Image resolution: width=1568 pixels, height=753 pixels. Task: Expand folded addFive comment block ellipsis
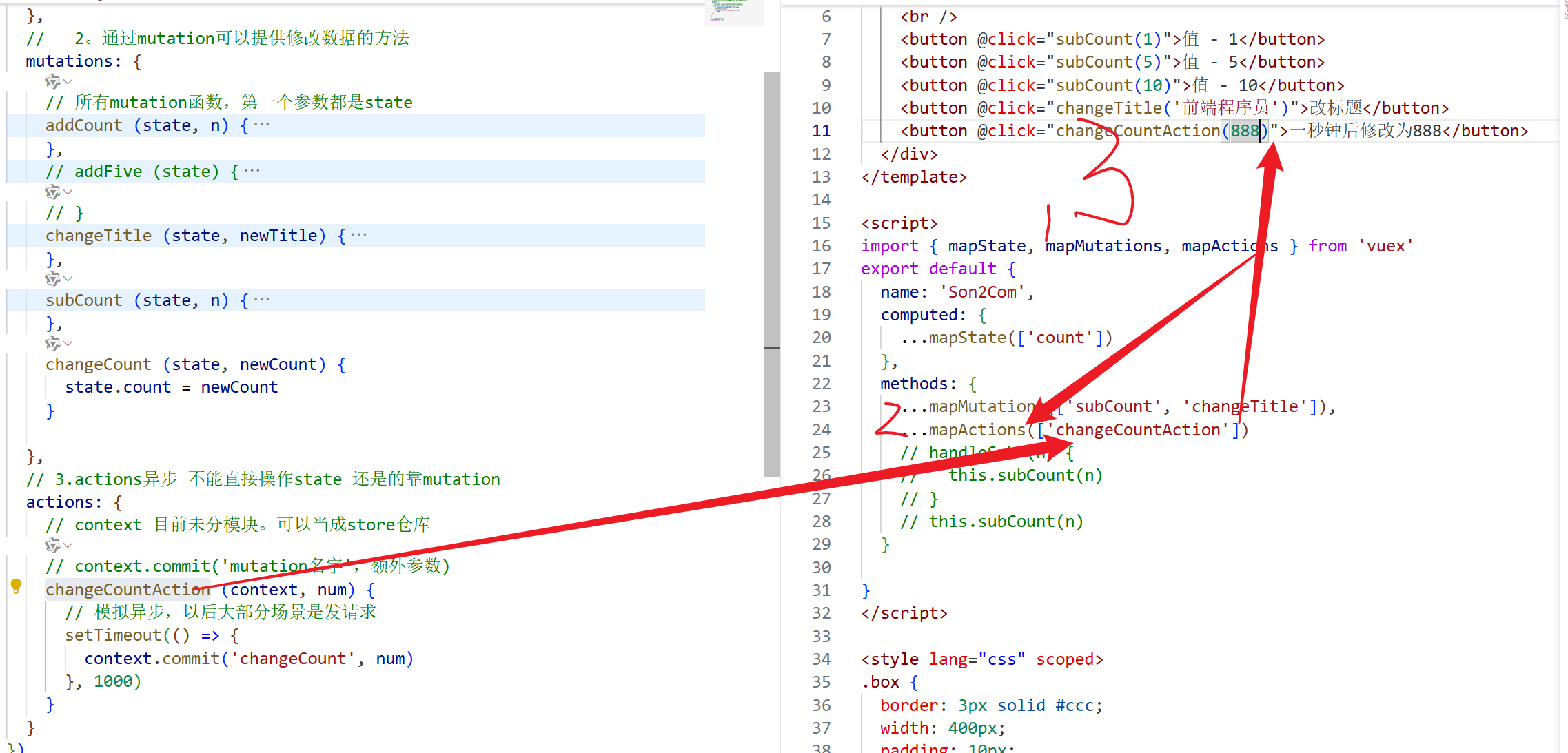[252, 172]
